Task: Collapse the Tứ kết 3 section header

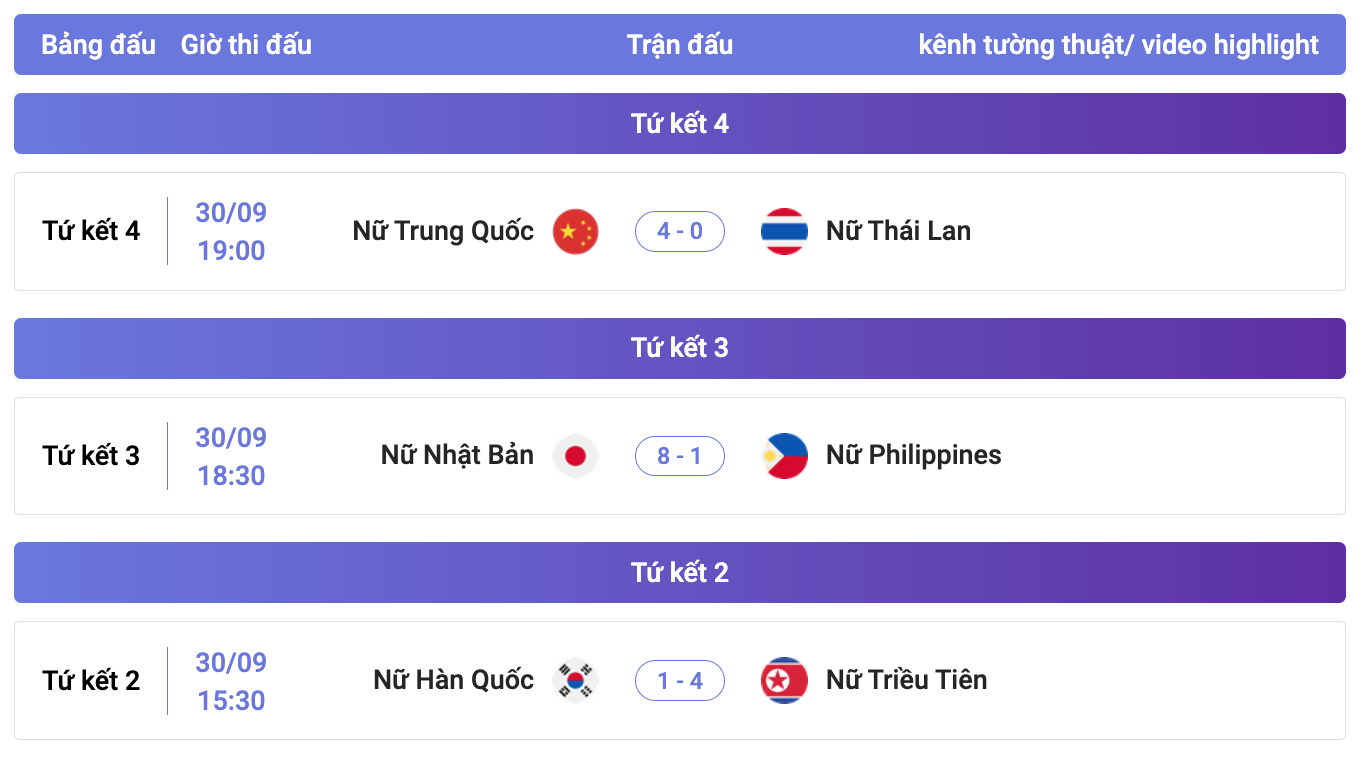Action: click(680, 348)
